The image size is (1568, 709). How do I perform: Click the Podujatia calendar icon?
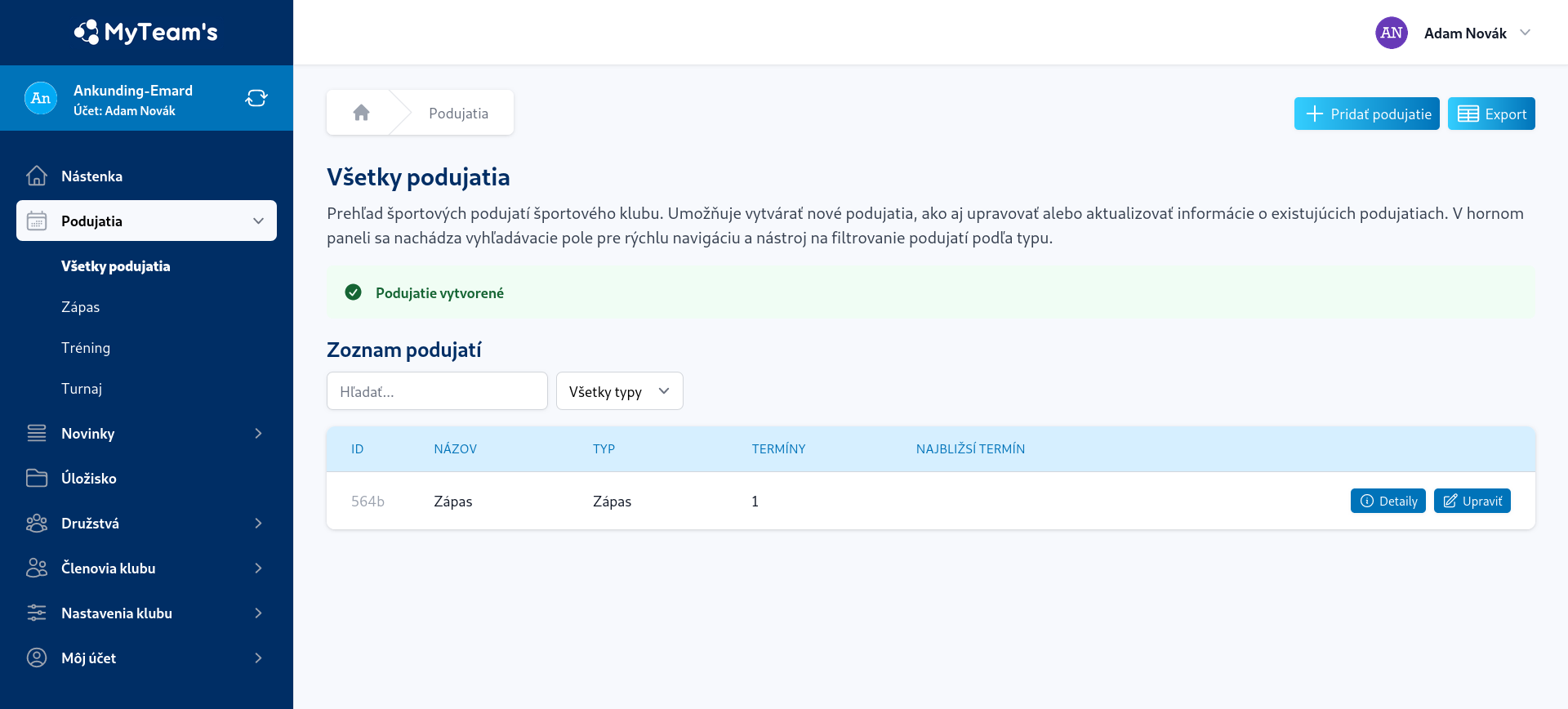pos(37,221)
